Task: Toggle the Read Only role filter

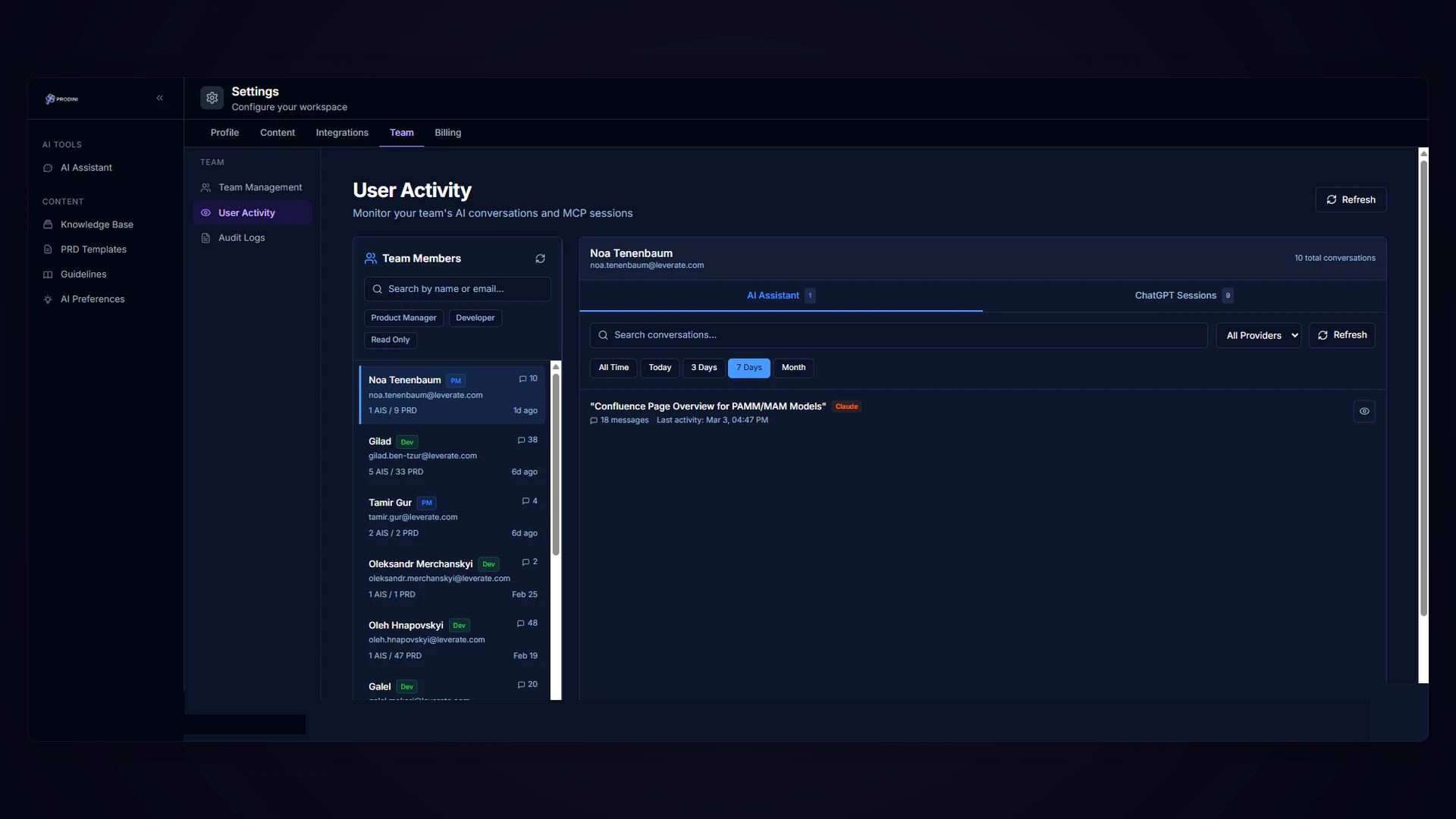Action: click(390, 340)
